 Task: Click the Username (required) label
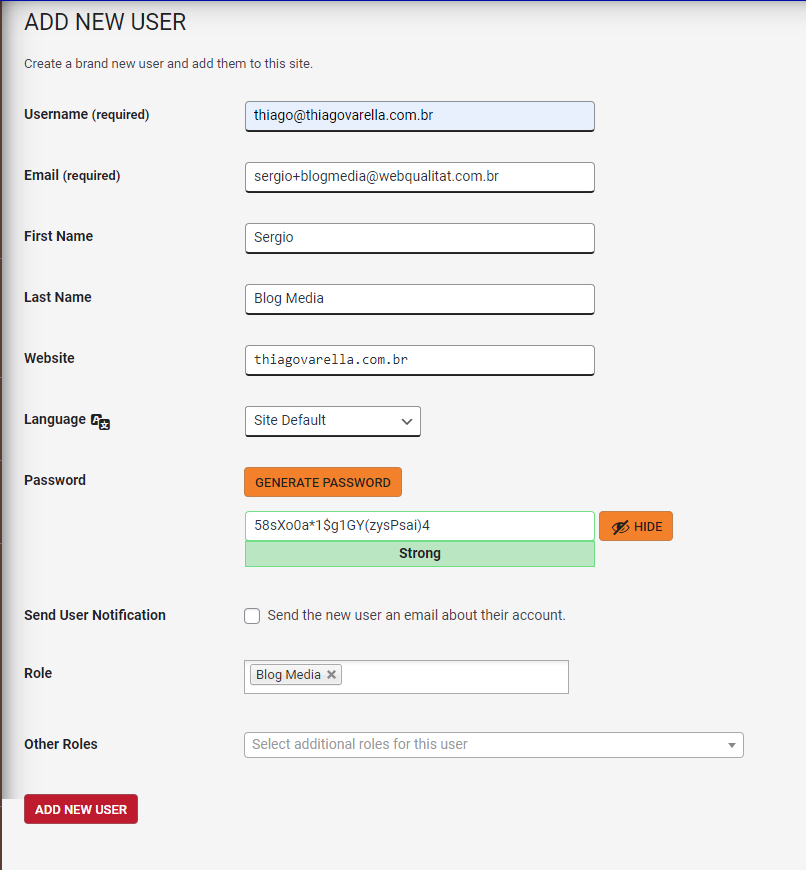[x=86, y=115]
